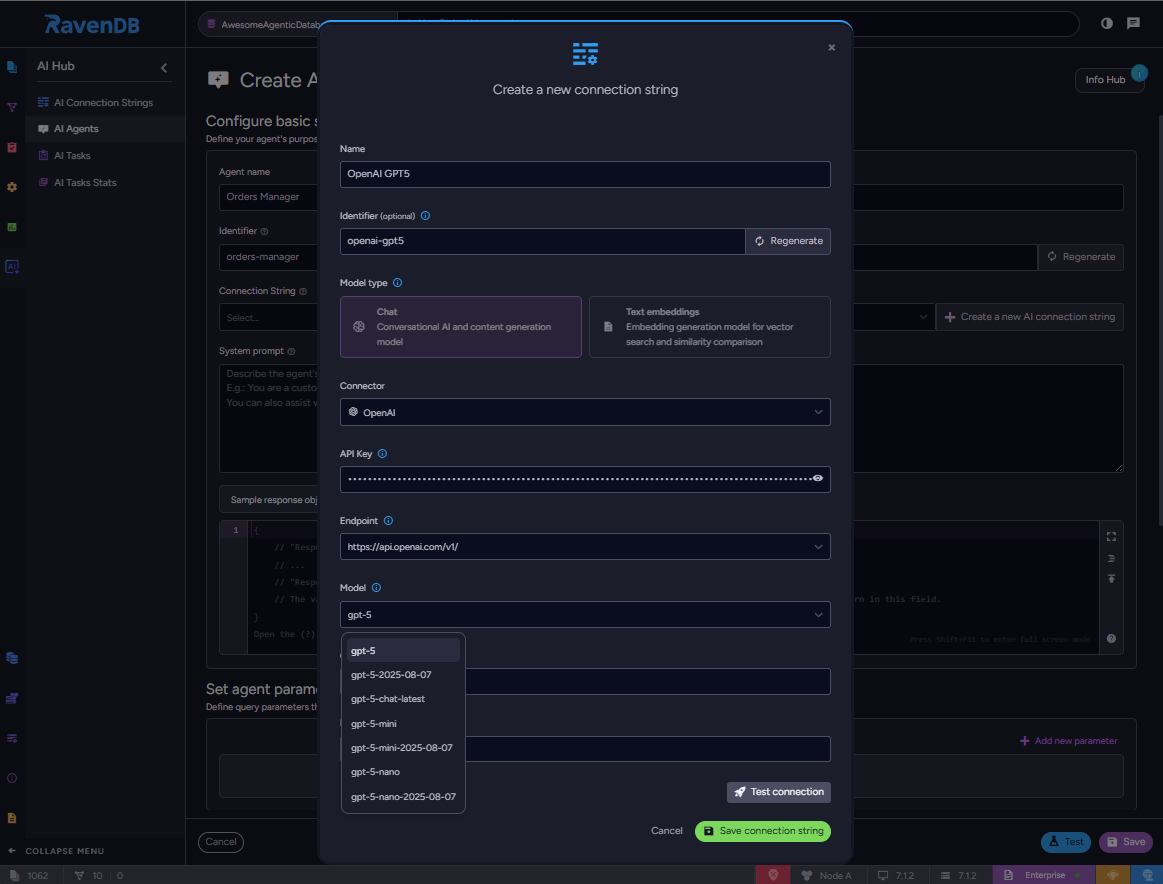Choose gpt-5-chat-latest from the model list
1163x884 pixels.
[403, 699]
